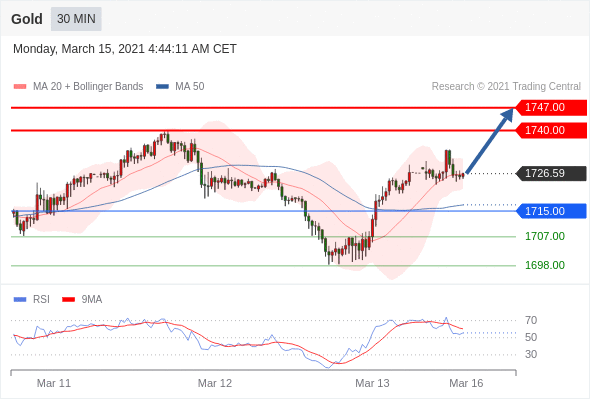This screenshot has height=400, width=590.
Task: Click the 1740.00 resistance price tag
Action: (x=551, y=131)
